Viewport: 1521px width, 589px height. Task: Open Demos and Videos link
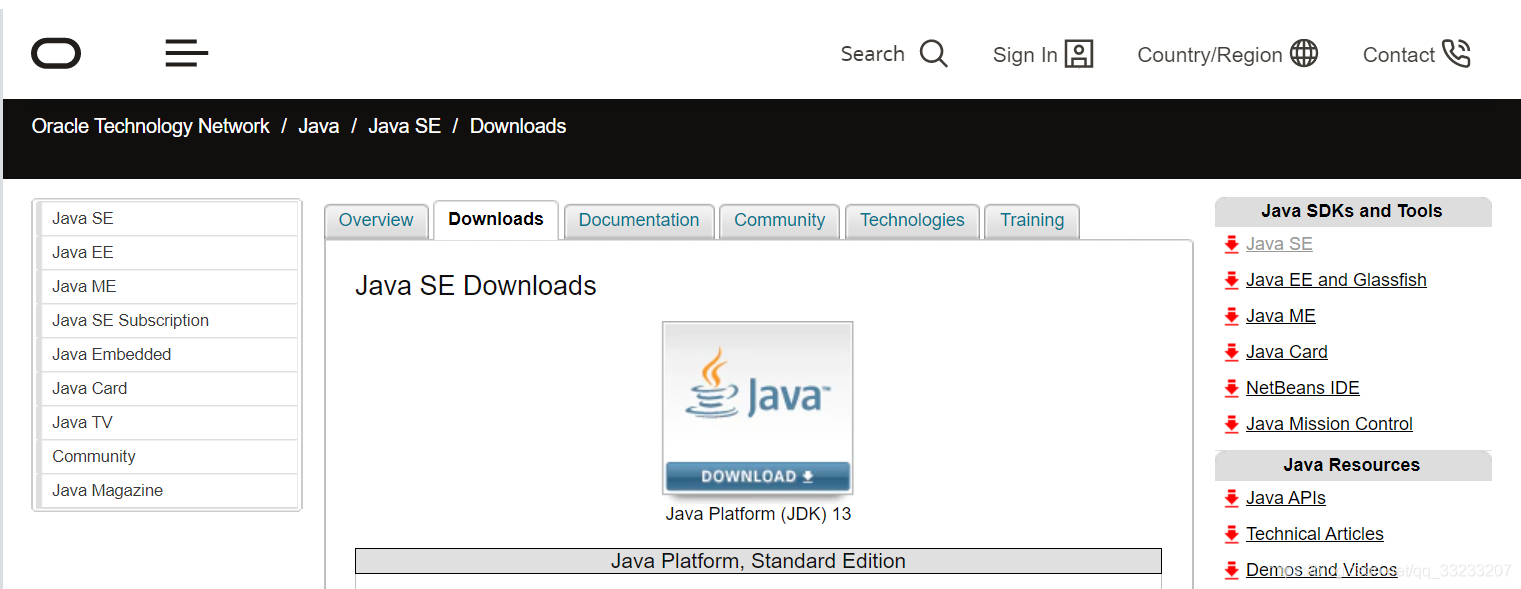tap(1321, 570)
